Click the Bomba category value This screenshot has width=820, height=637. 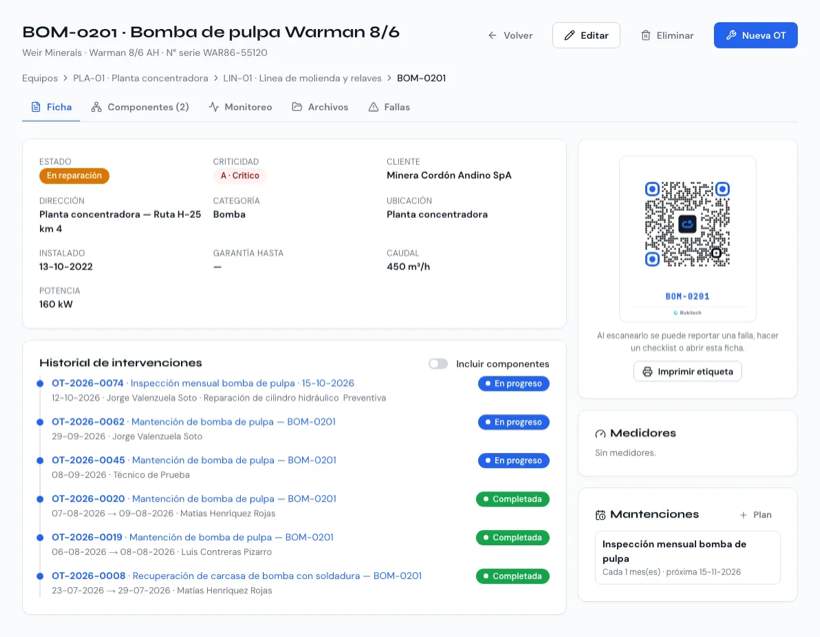[x=229, y=214]
